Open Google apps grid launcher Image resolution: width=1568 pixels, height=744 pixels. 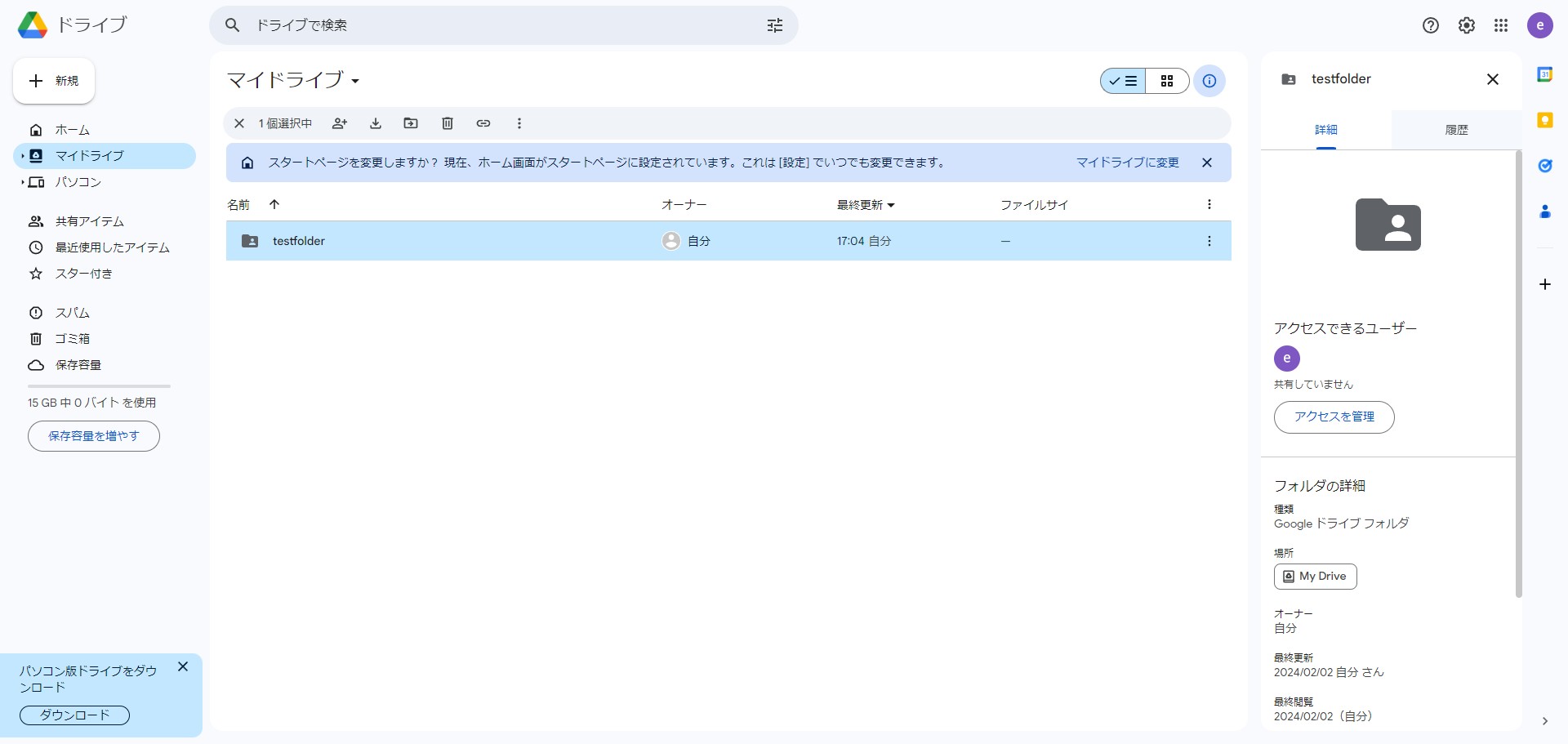1501,25
